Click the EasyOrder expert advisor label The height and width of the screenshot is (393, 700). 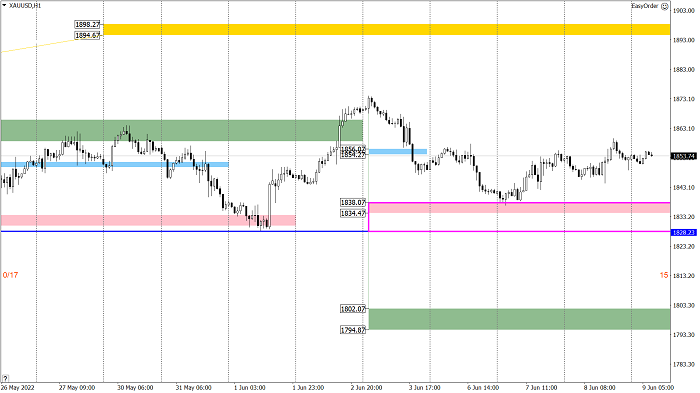(x=645, y=6)
